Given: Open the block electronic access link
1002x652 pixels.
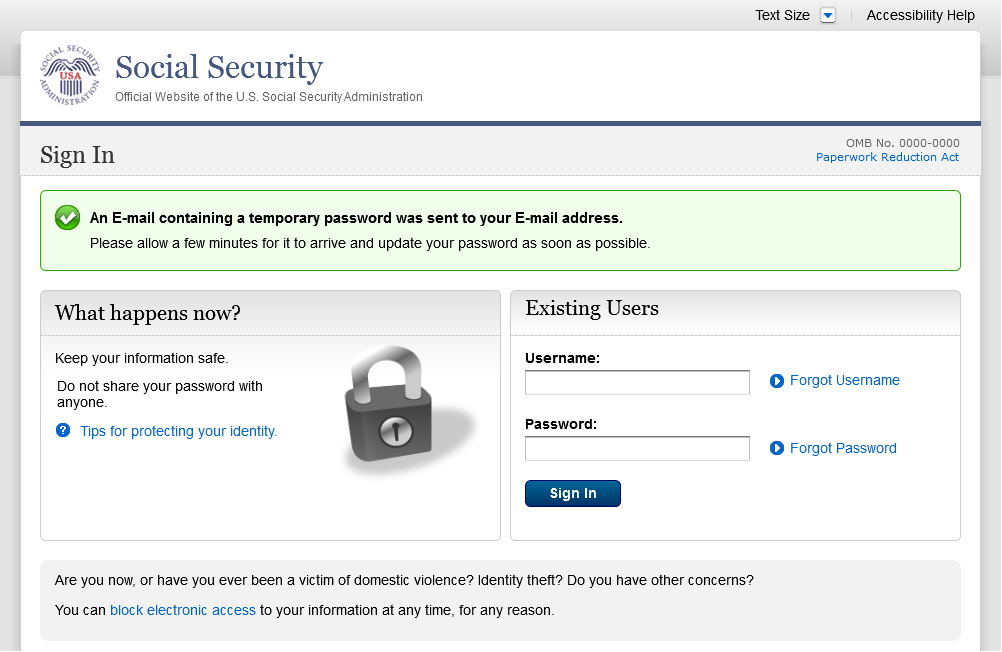Looking at the screenshot, I should (x=183, y=610).
